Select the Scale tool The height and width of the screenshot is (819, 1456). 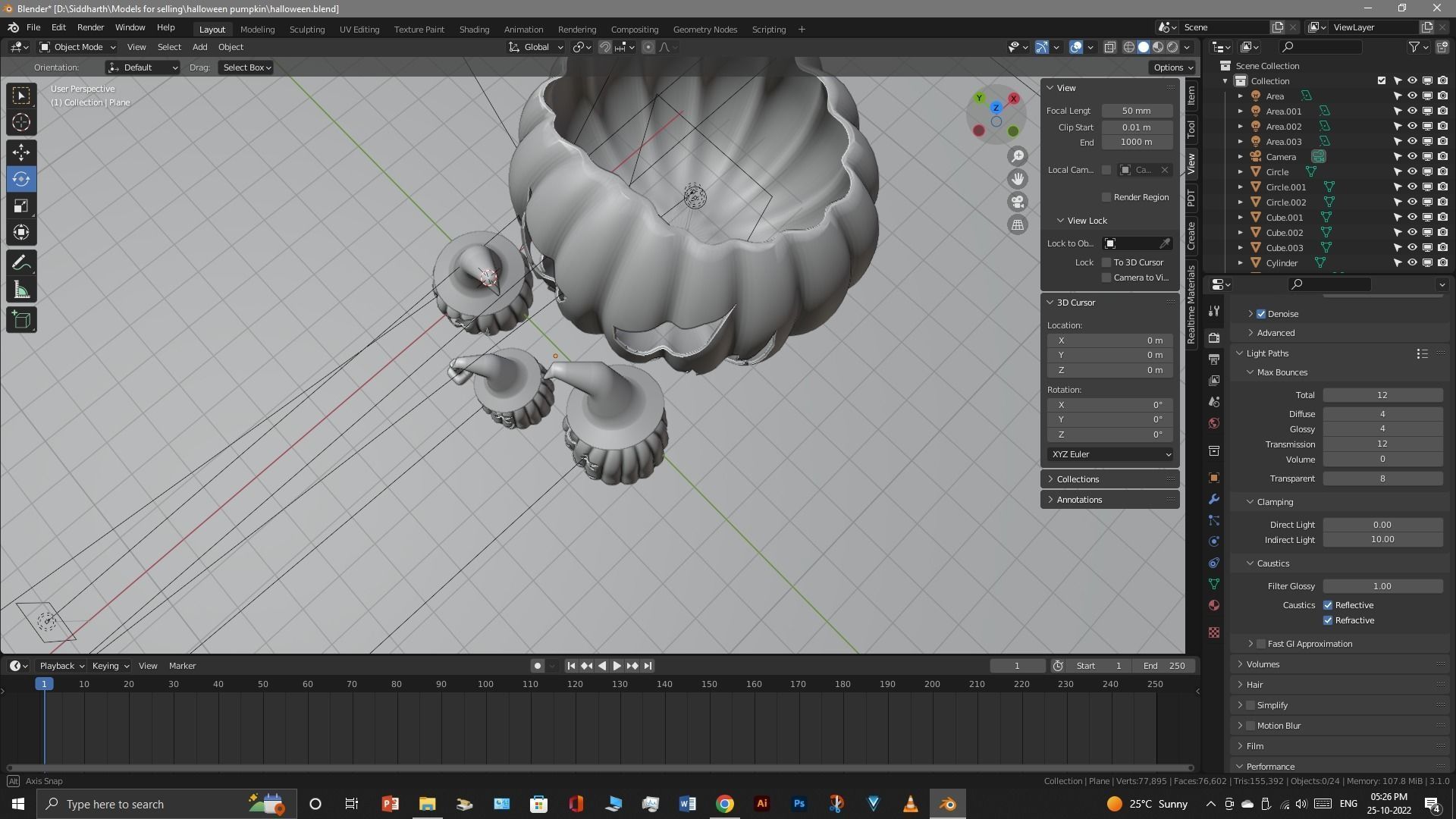[x=21, y=206]
